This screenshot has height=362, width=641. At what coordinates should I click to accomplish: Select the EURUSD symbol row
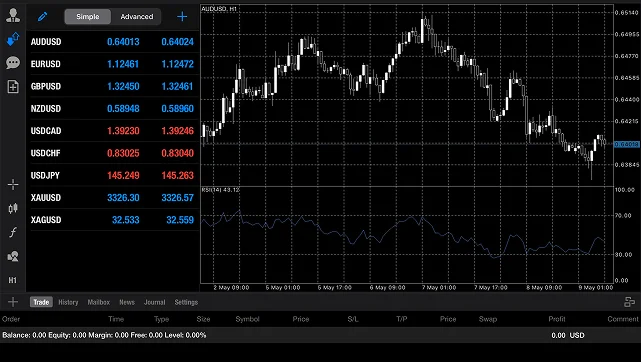point(113,64)
